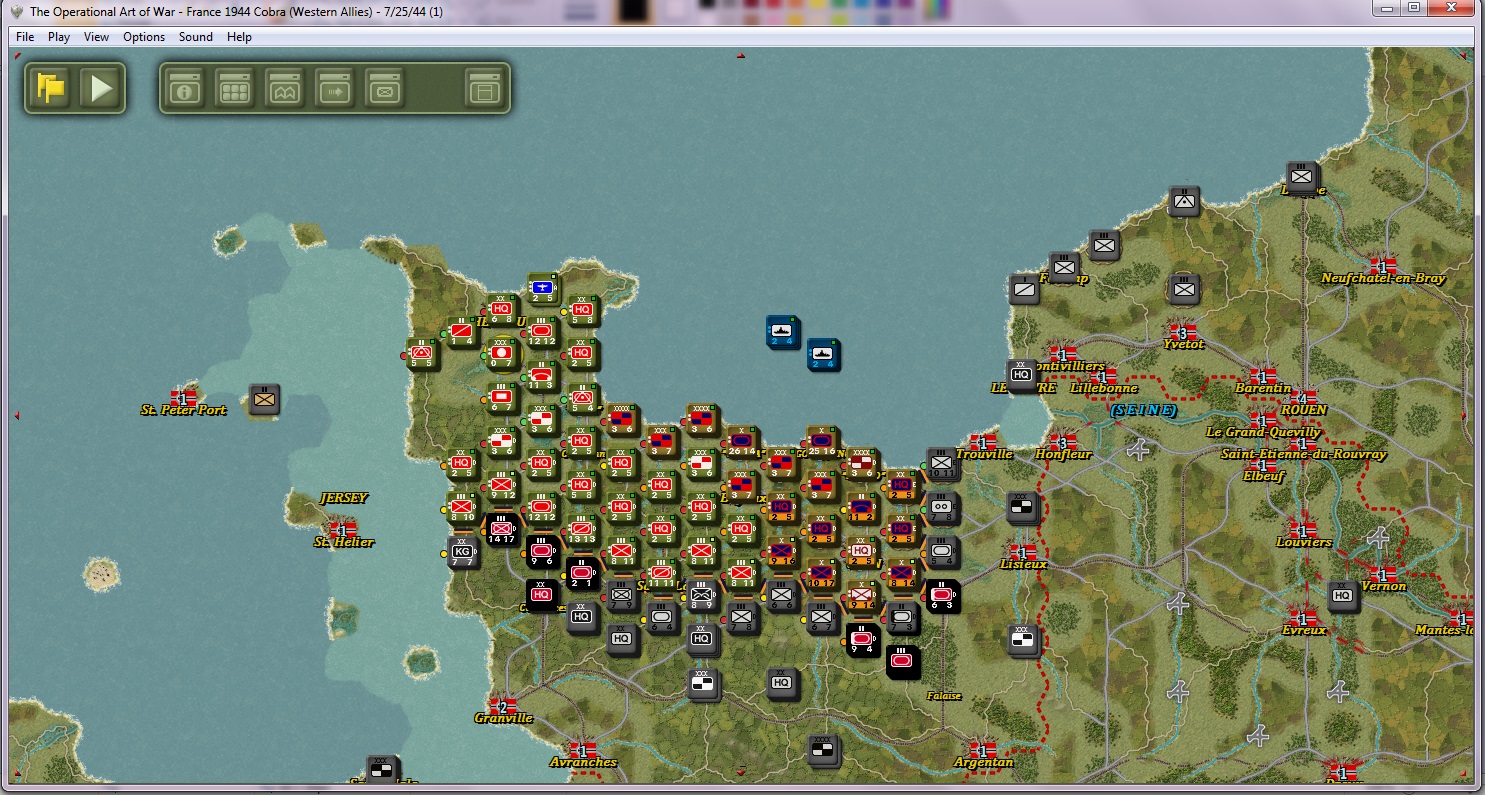Click the Falaise town label
Screen dimensions: 1485x795
(943, 696)
